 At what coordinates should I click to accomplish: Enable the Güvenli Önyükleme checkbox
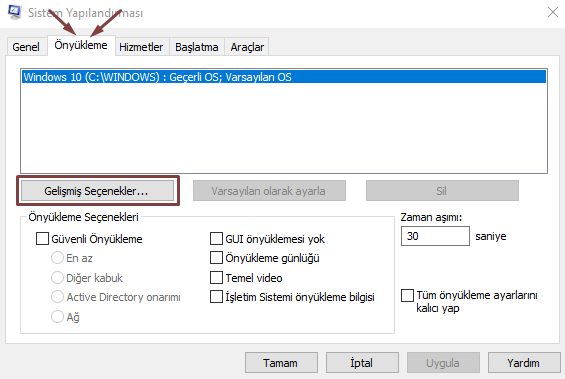[42, 238]
